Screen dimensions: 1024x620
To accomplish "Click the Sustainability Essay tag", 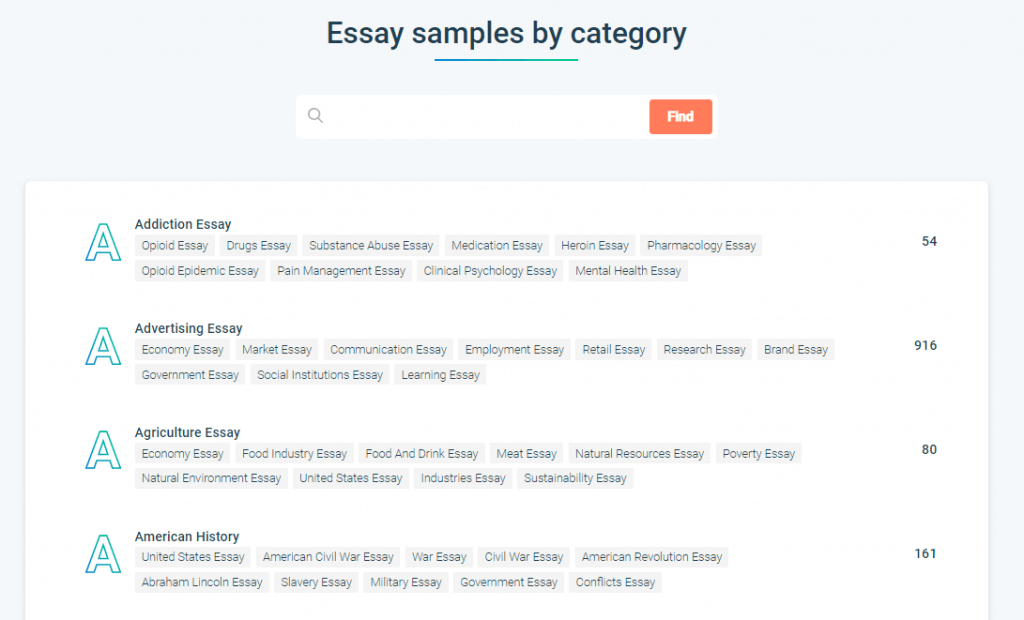I will coord(575,478).
